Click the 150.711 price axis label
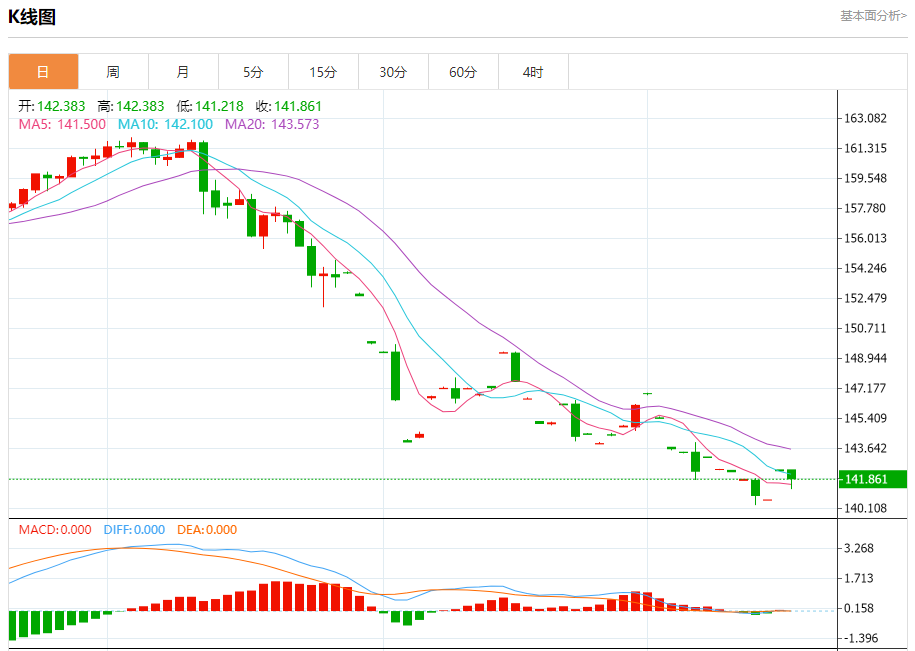The height and width of the screenshot is (651, 915). click(x=865, y=328)
